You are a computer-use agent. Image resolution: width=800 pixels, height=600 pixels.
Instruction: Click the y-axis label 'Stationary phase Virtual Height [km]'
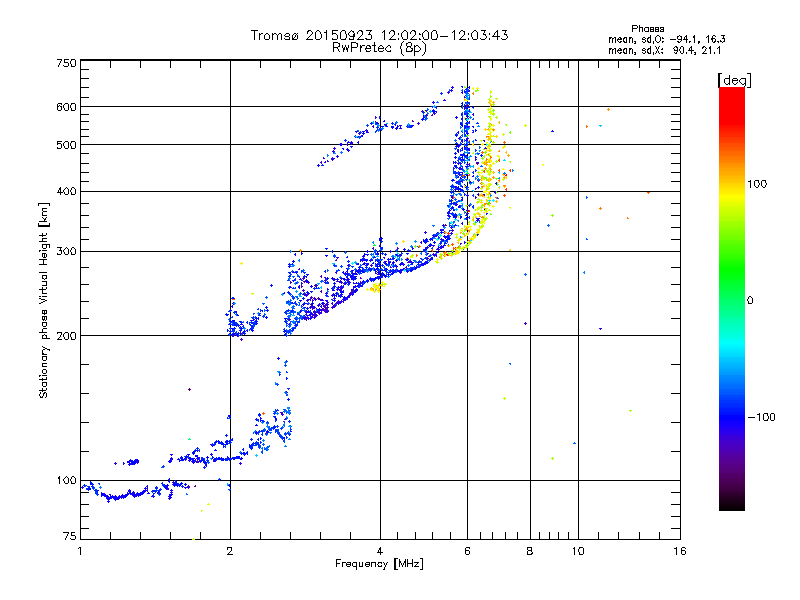click(x=43, y=300)
